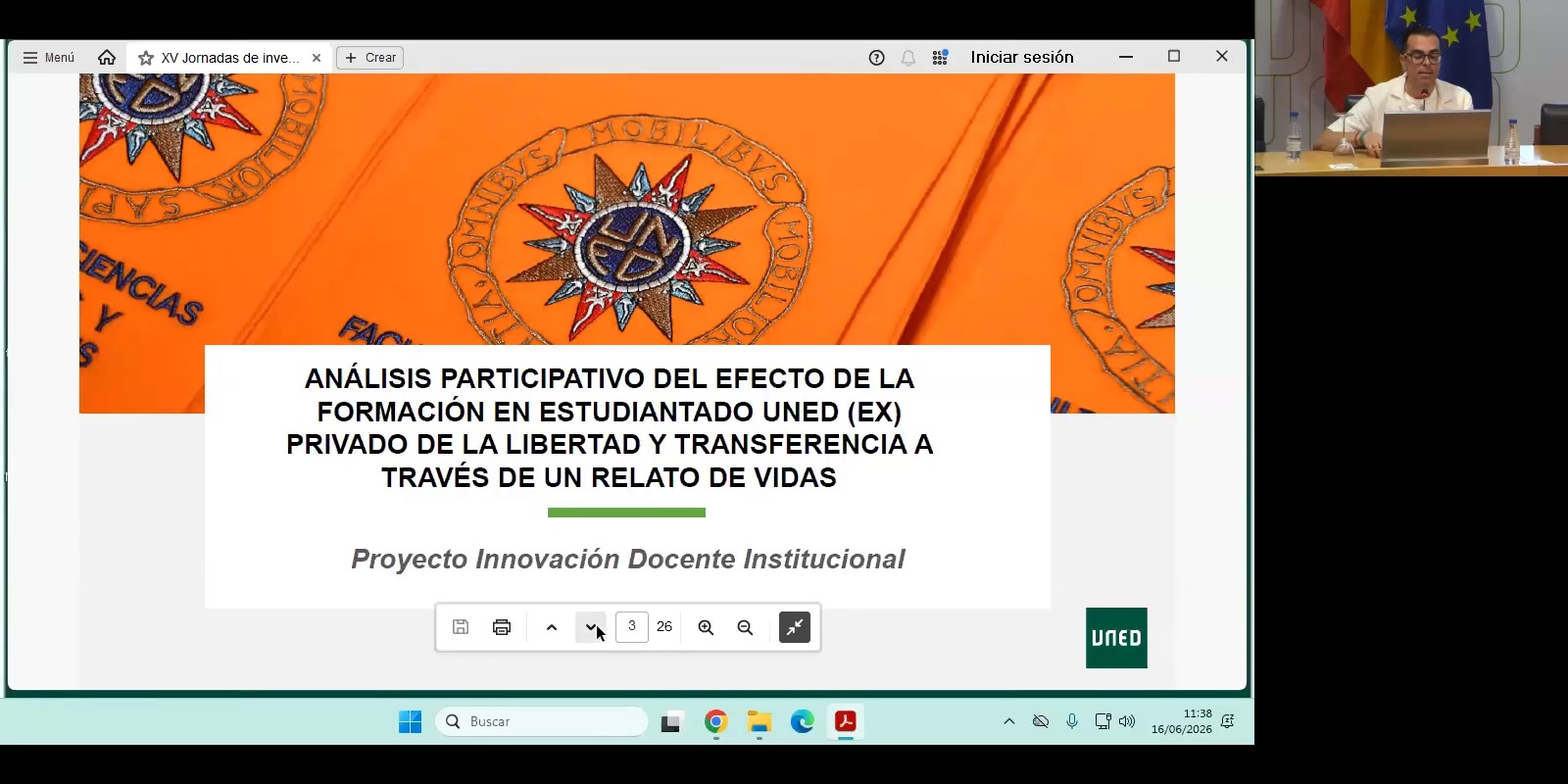The width and height of the screenshot is (1568, 784).
Task: Click the slide title ANÁLISIS PARTICIPATIVO
Action: pyautogui.click(x=610, y=427)
